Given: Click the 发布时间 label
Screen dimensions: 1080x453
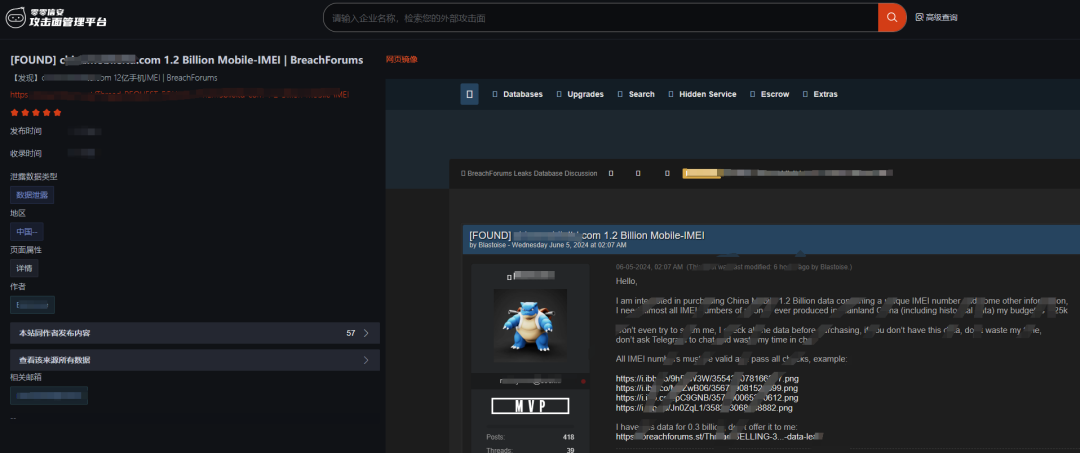Looking at the screenshot, I should pyautogui.click(x=25, y=131).
